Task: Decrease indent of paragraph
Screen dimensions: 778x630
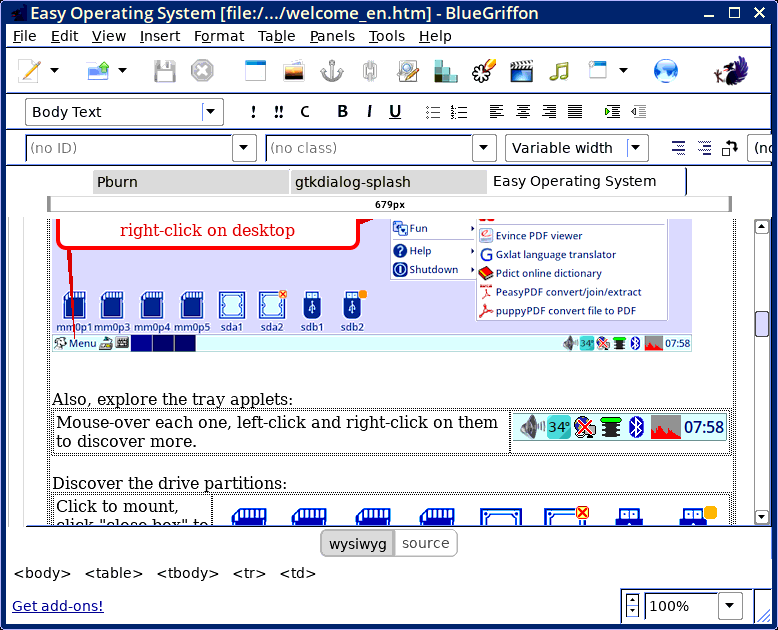Action: point(639,112)
